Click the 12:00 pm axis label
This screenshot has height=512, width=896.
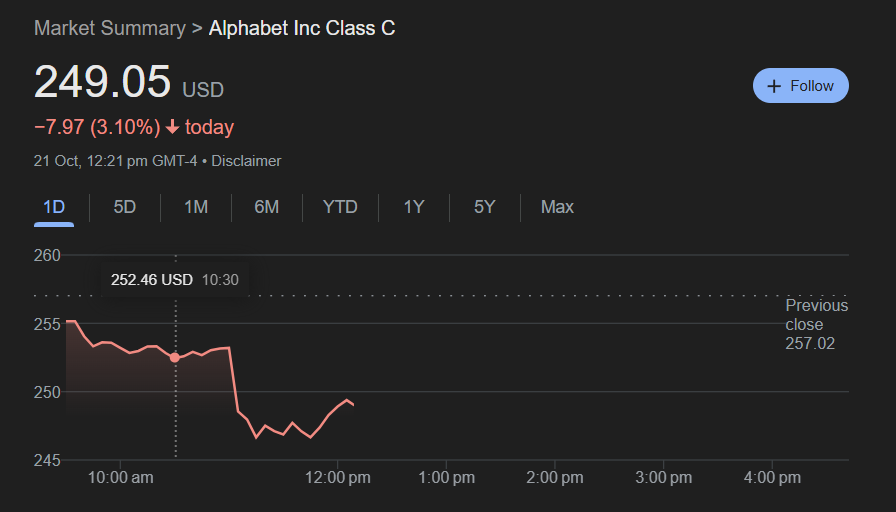pos(338,478)
